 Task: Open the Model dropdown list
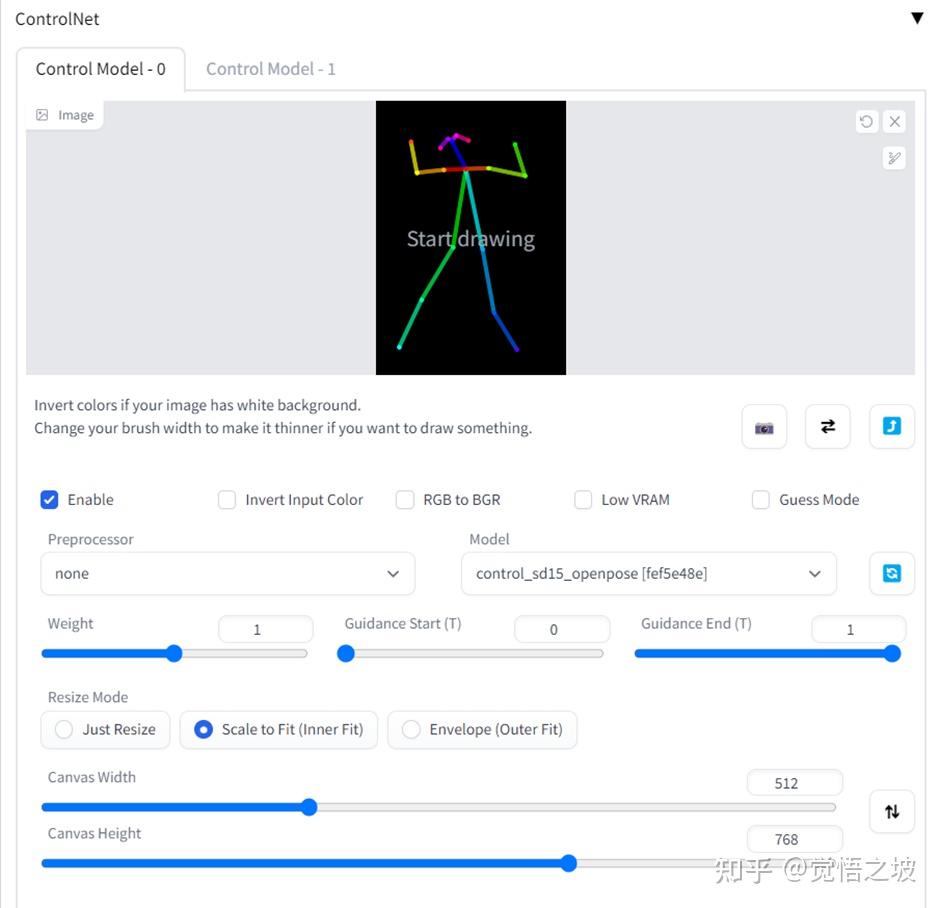[x=649, y=574]
